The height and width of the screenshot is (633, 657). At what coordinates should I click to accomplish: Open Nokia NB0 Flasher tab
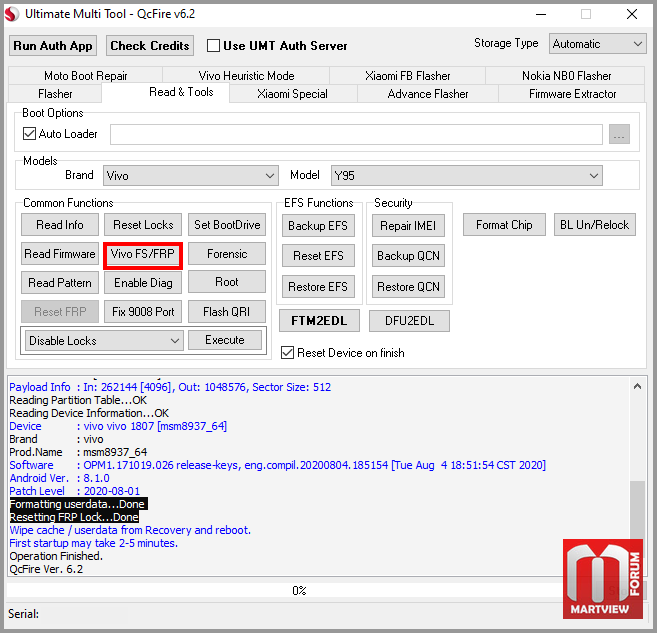pos(566,76)
